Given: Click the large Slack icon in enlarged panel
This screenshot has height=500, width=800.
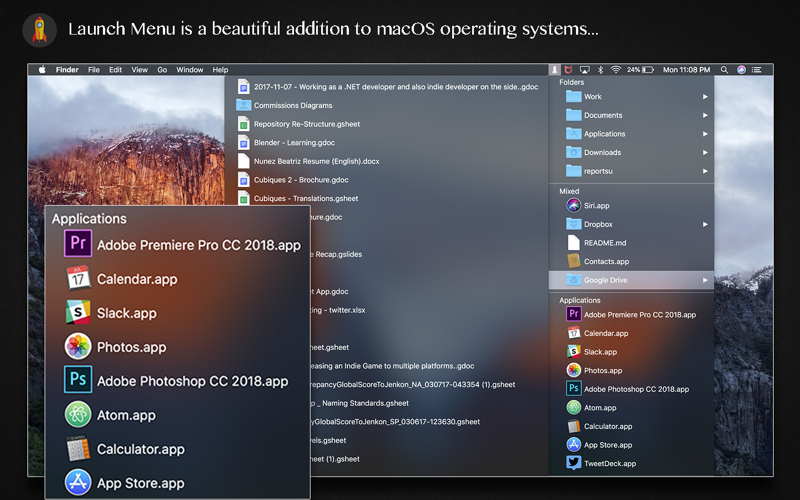Looking at the screenshot, I should (78, 312).
